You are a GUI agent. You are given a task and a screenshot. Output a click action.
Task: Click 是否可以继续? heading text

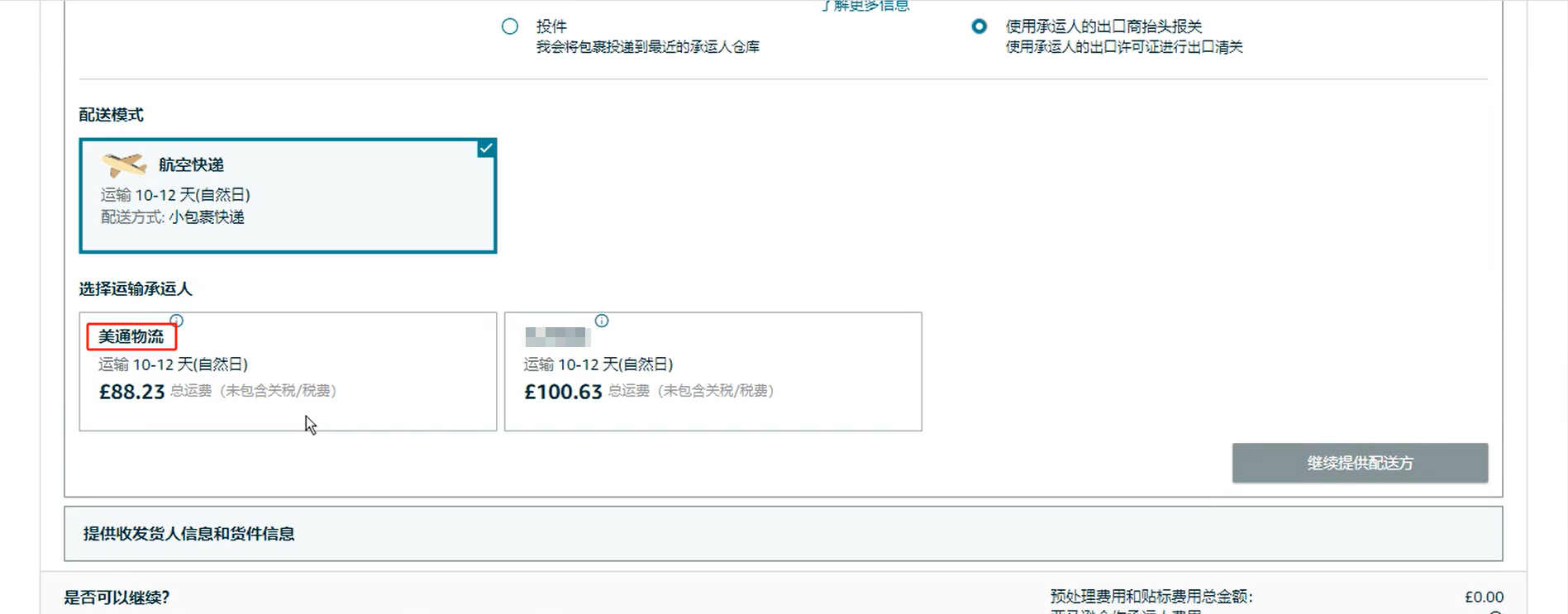click(117, 597)
